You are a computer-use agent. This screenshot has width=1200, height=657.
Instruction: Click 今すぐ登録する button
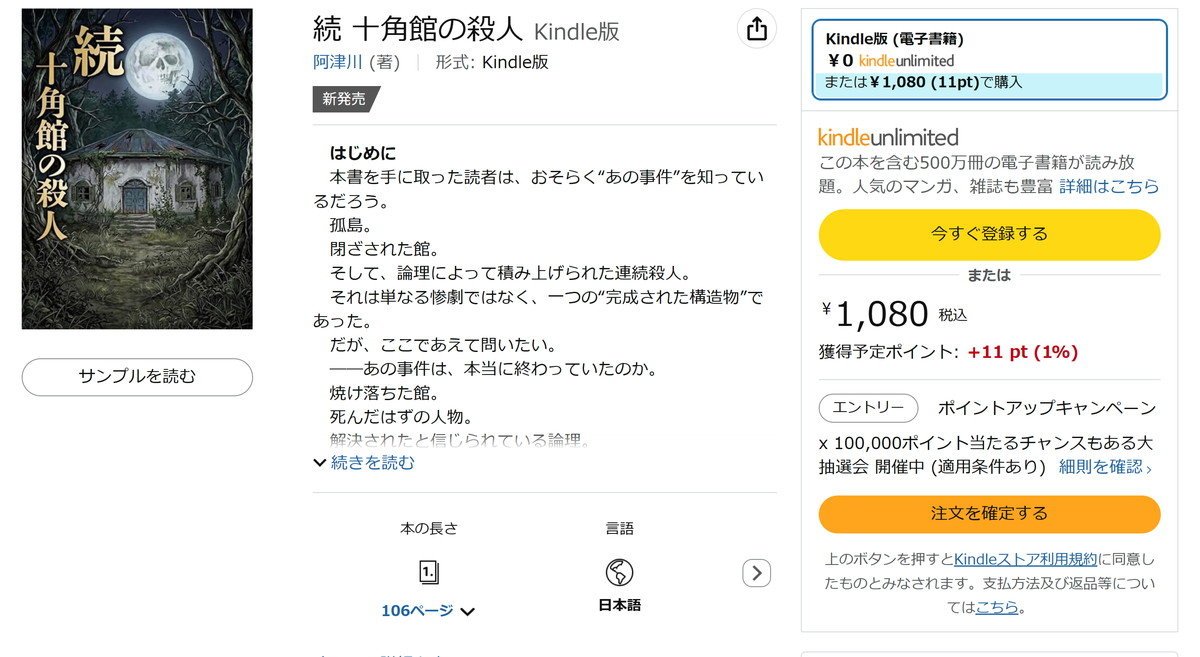989,234
